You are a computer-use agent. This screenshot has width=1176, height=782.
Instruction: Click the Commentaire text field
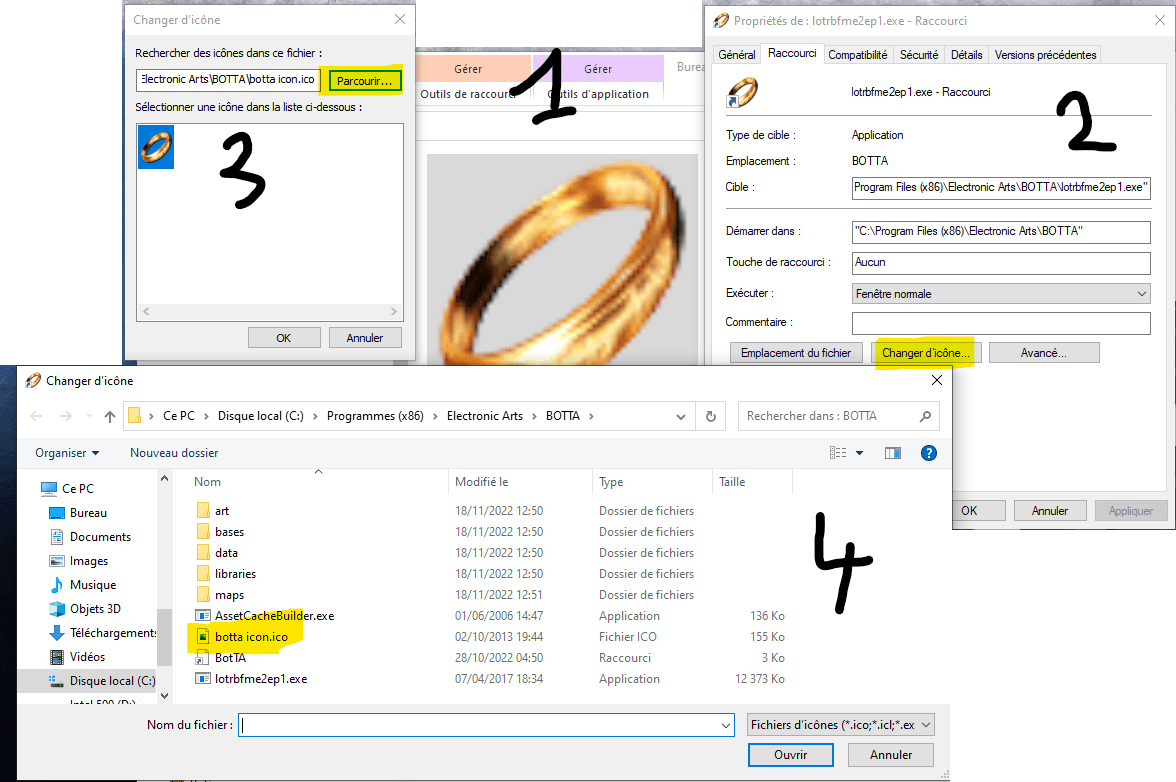(x=1001, y=323)
